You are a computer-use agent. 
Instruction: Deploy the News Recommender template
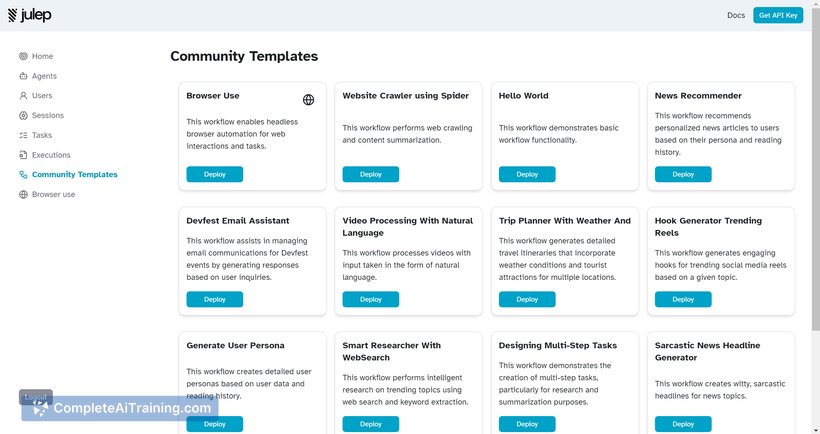[683, 174]
